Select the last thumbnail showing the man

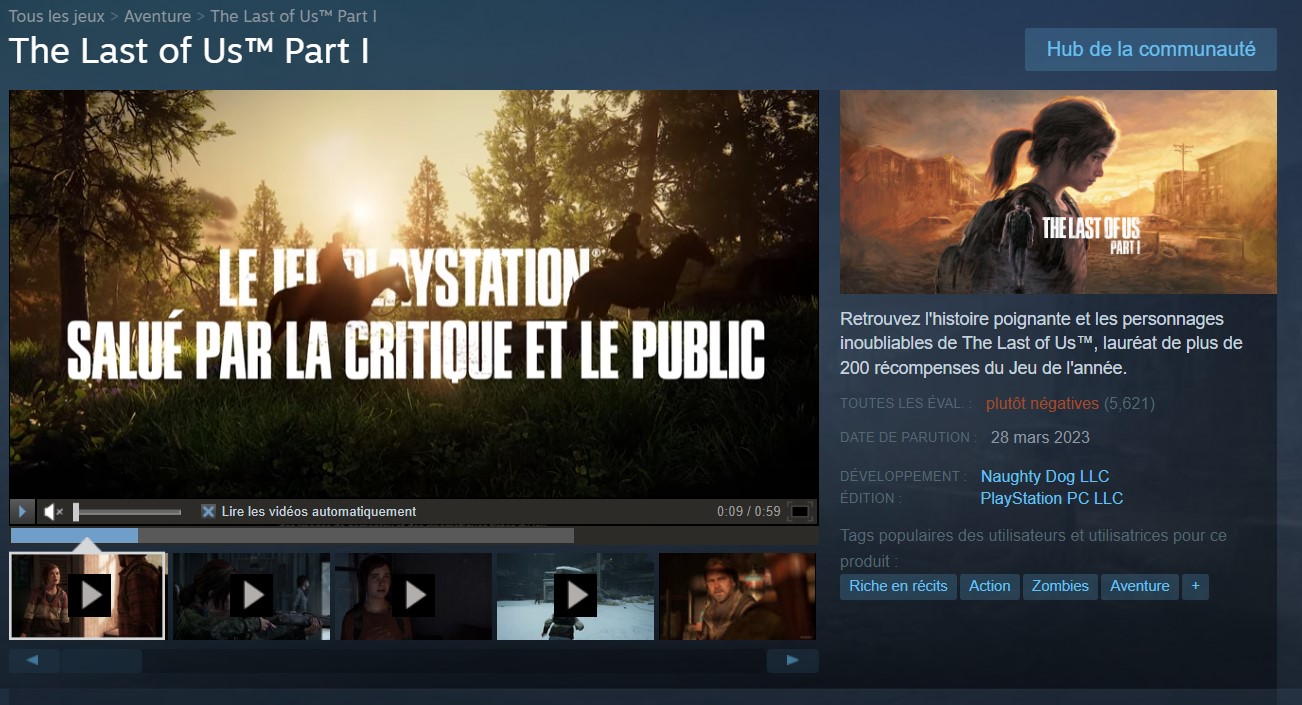[x=737, y=596]
